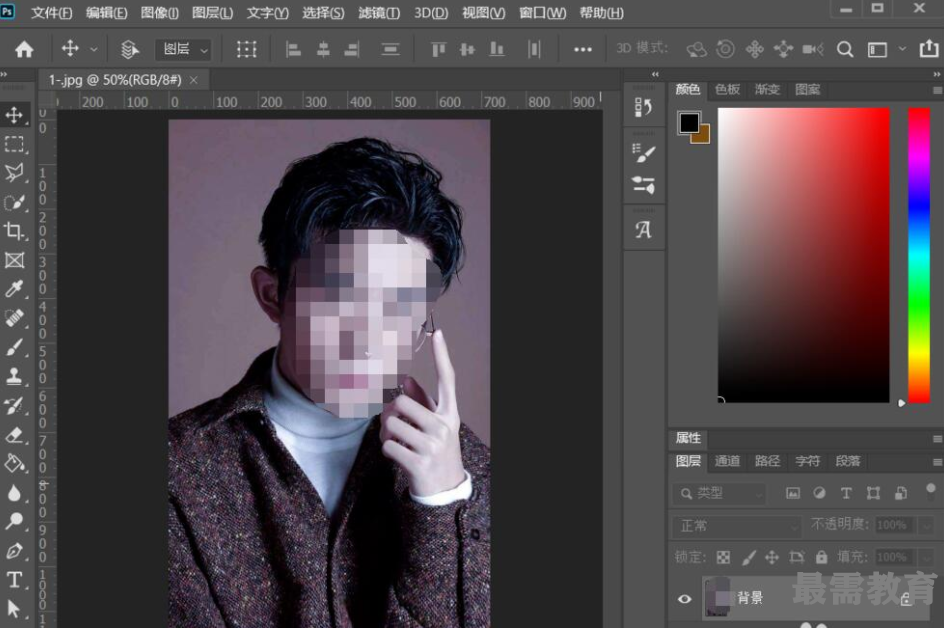This screenshot has width=944, height=628.
Task: Select the Dodge tool
Action: 14,521
